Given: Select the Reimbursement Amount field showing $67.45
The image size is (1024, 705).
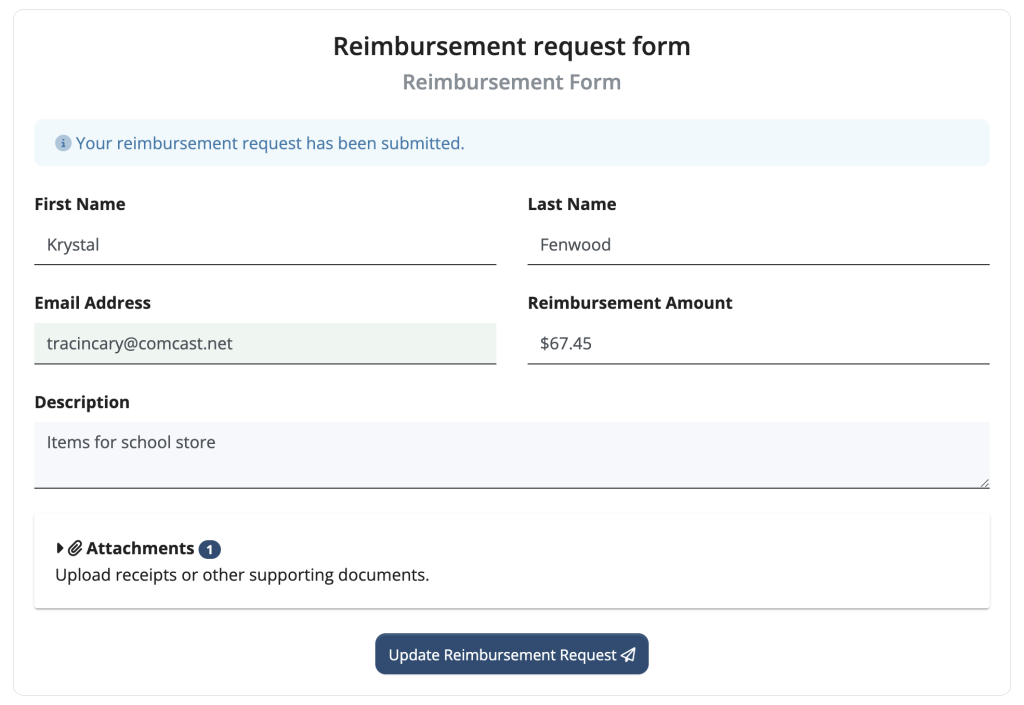Looking at the screenshot, I should 758,343.
